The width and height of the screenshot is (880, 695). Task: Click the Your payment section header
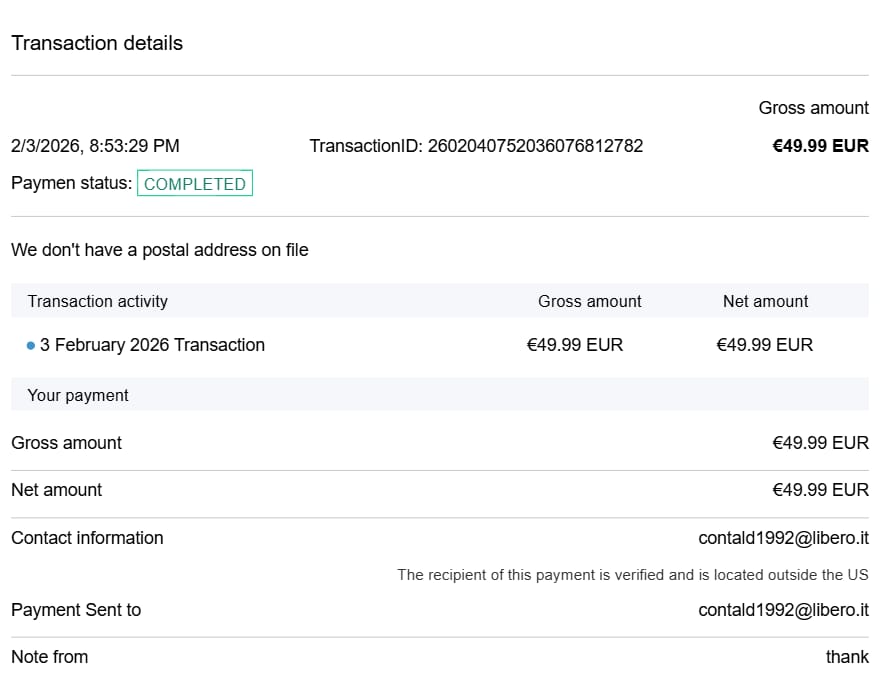(78, 395)
